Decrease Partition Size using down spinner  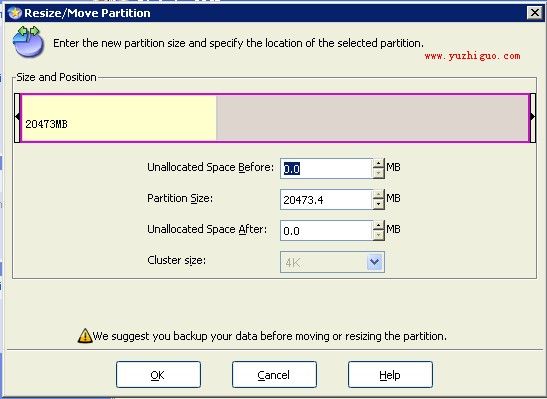click(379, 204)
